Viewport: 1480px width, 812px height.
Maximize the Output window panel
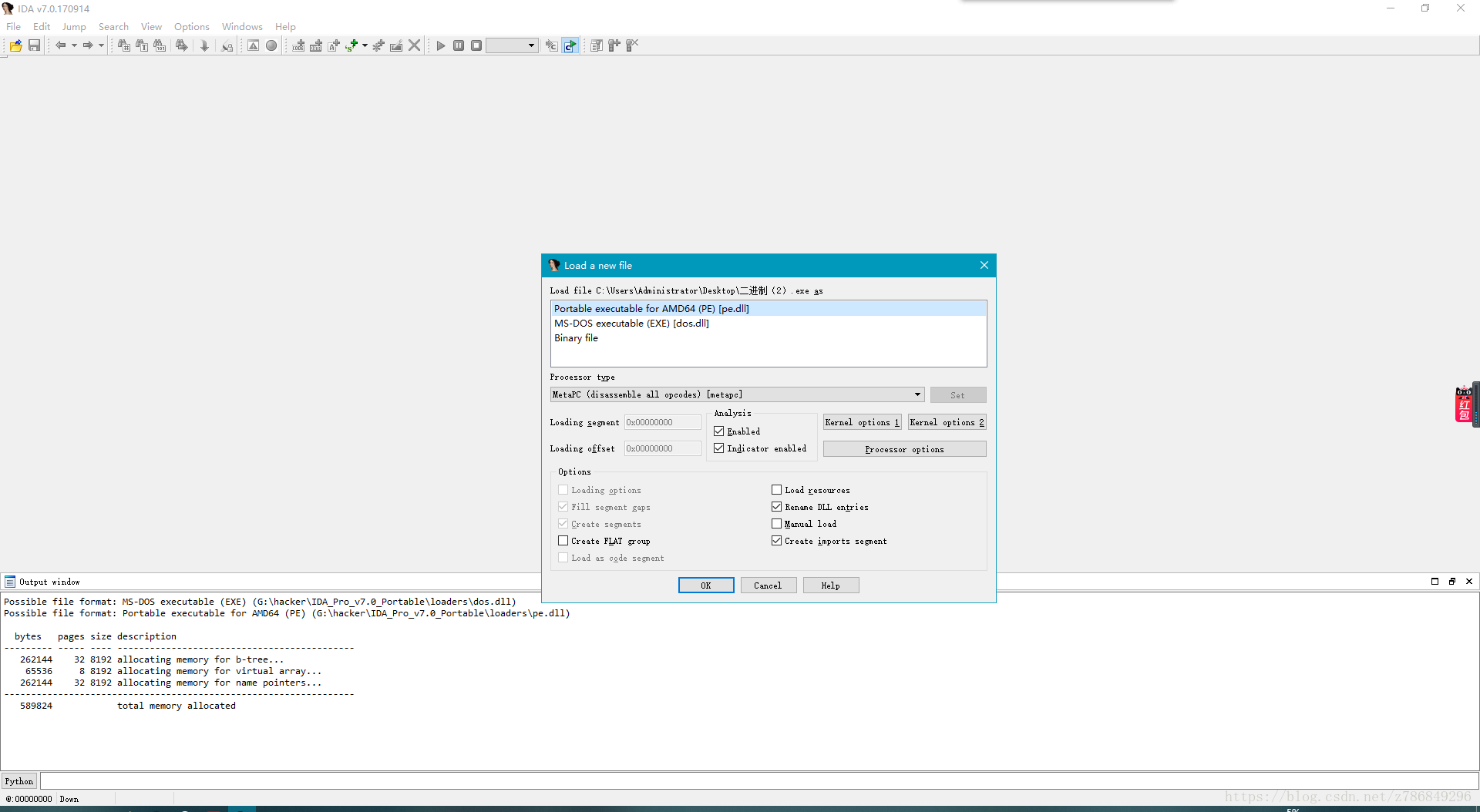(1435, 582)
